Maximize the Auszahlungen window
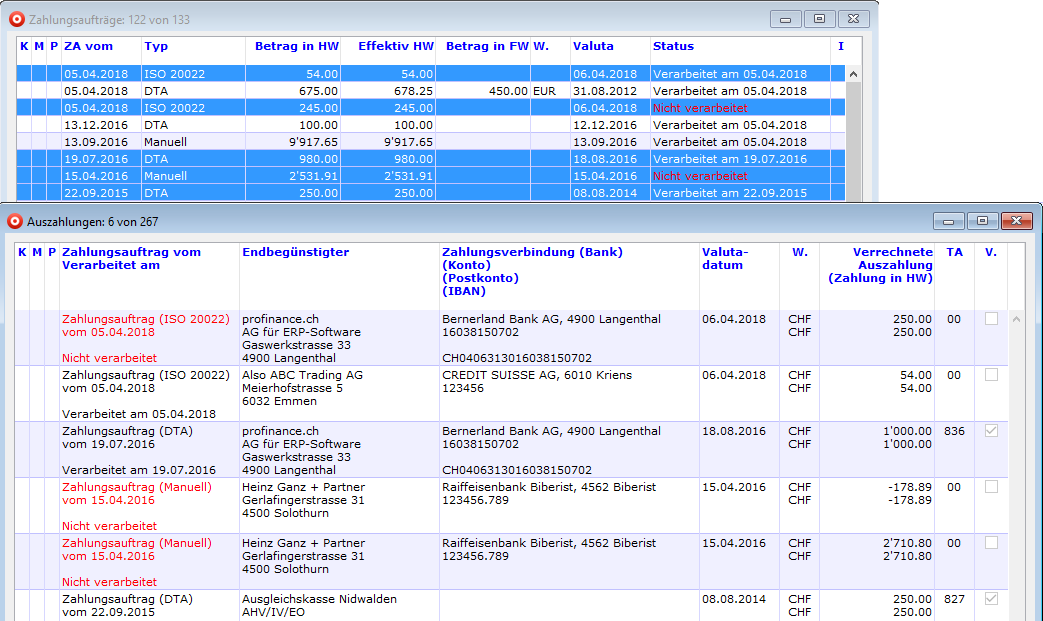The height and width of the screenshot is (621, 1043). tap(982, 221)
